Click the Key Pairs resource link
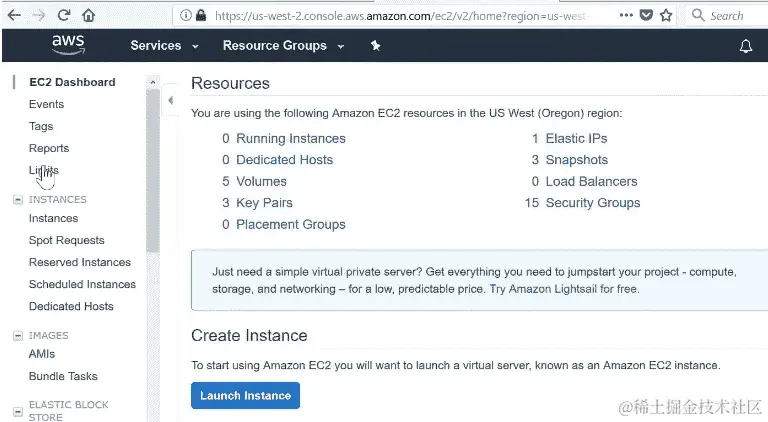The width and height of the screenshot is (768, 422). 264,203
